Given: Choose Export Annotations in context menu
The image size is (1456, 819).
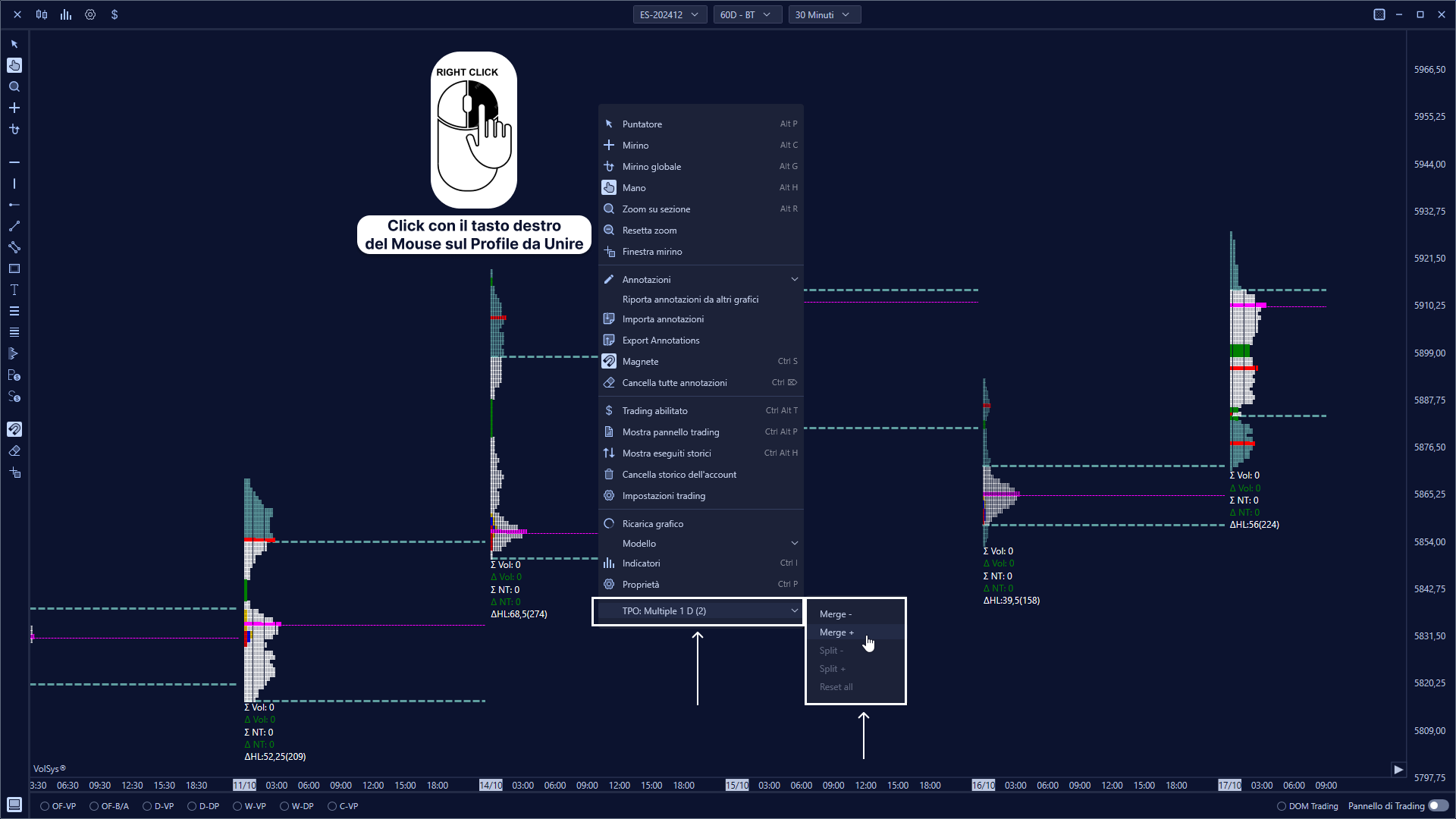Looking at the screenshot, I should 701,340.
